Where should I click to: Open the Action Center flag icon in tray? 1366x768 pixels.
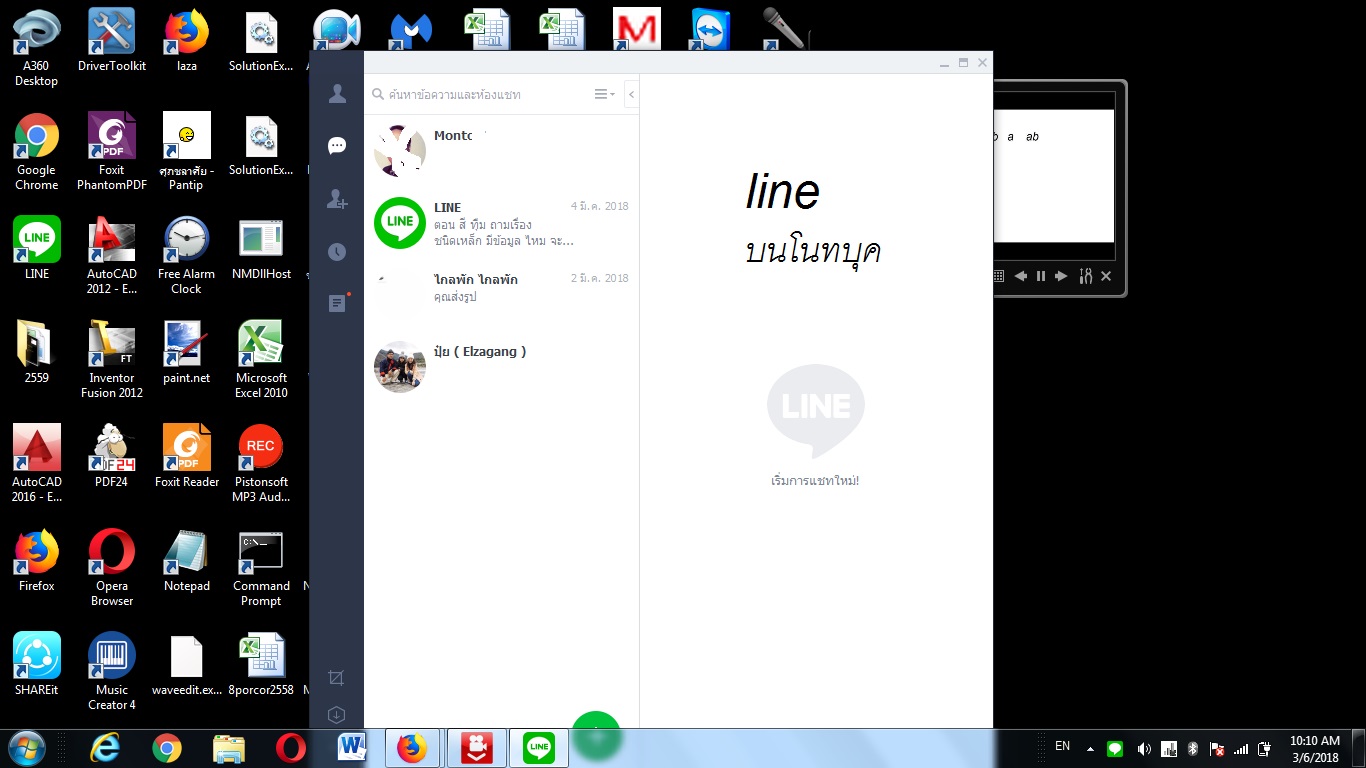point(1217,749)
